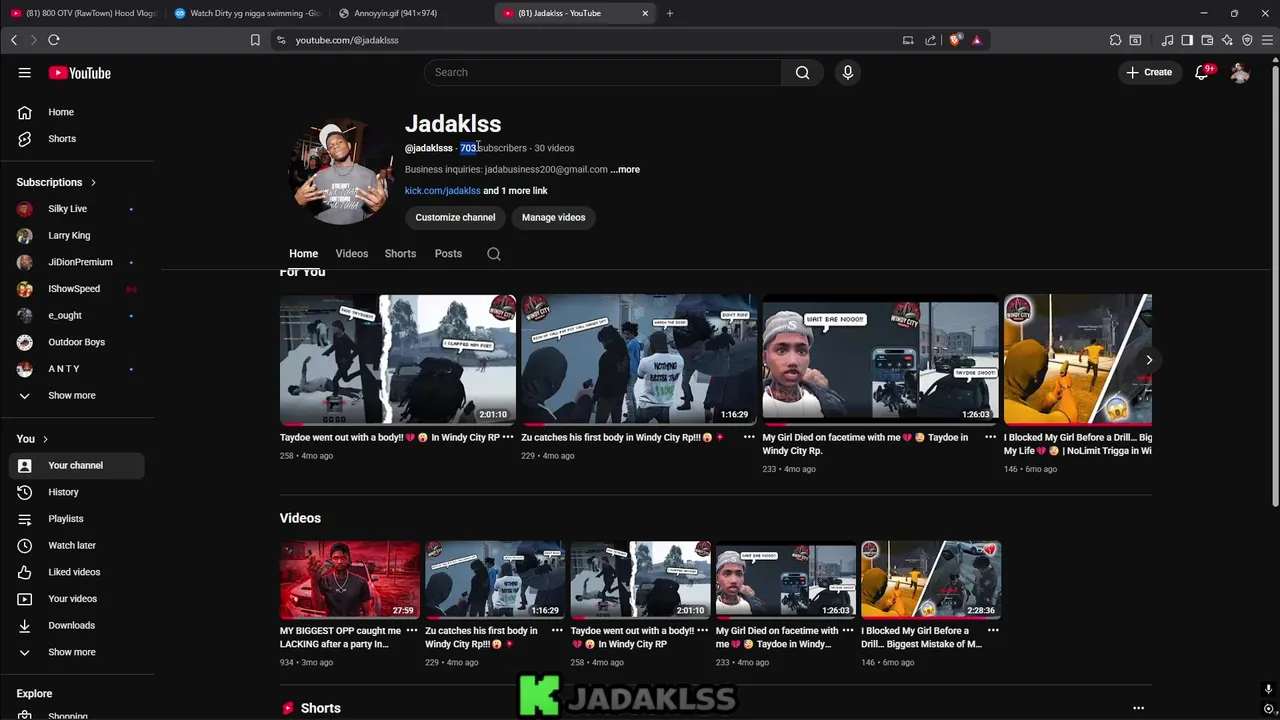The image size is (1280, 720).
Task: Open the browser extensions puzzle icon
Action: pyautogui.click(x=1115, y=40)
